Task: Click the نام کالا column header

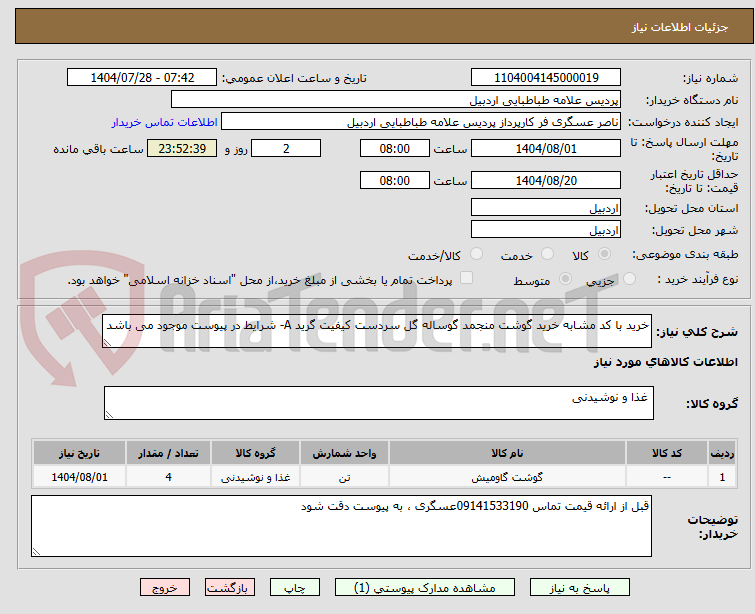Action: (507, 453)
